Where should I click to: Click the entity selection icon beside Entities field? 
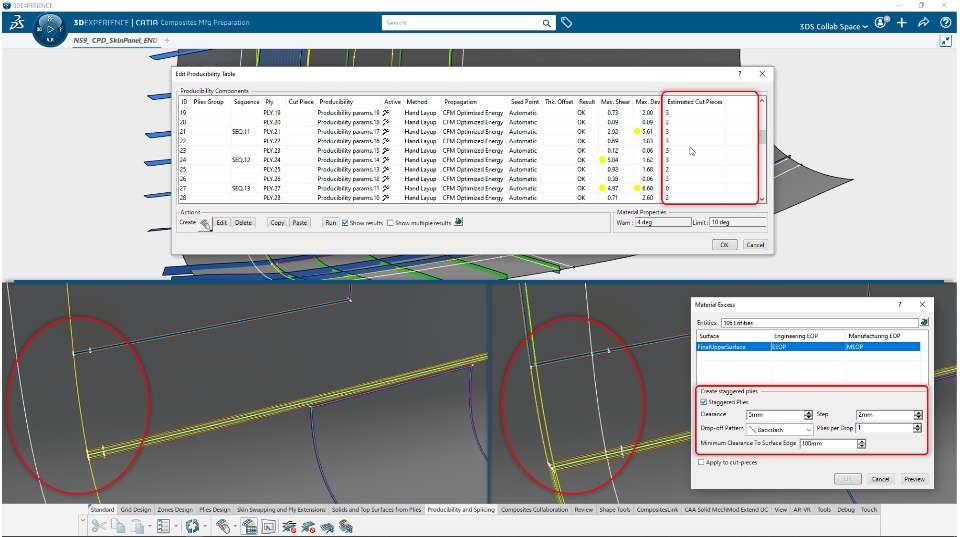pos(924,322)
